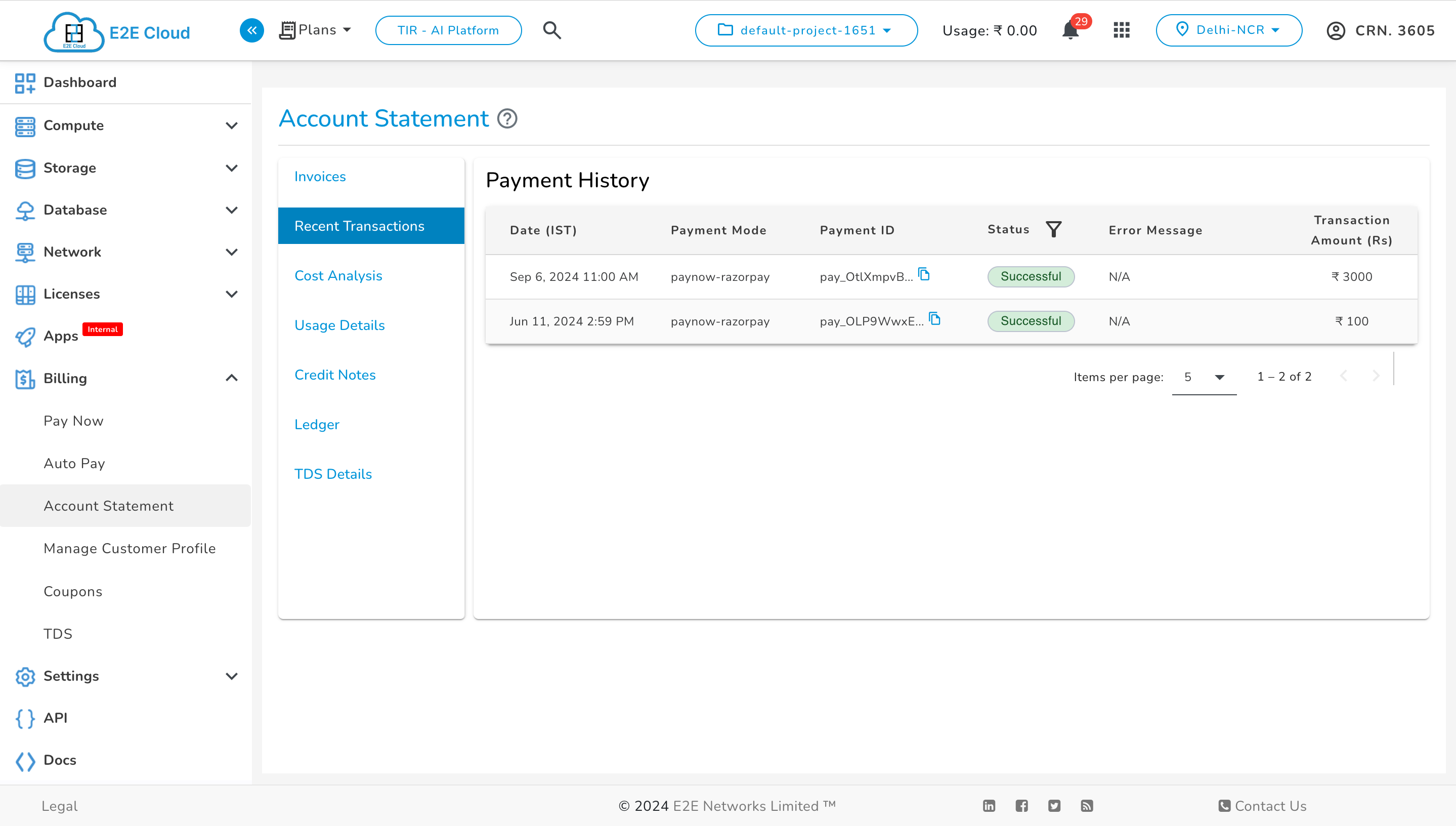Open Auto Pay under Billing
The height and width of the screenshot is (826, 1456).
74,464
